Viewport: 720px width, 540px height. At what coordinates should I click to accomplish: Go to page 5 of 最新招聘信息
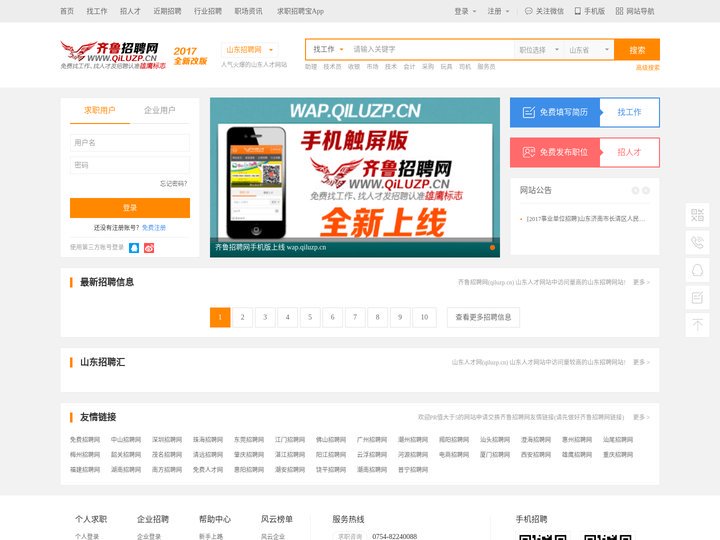(x=310, y=317)
